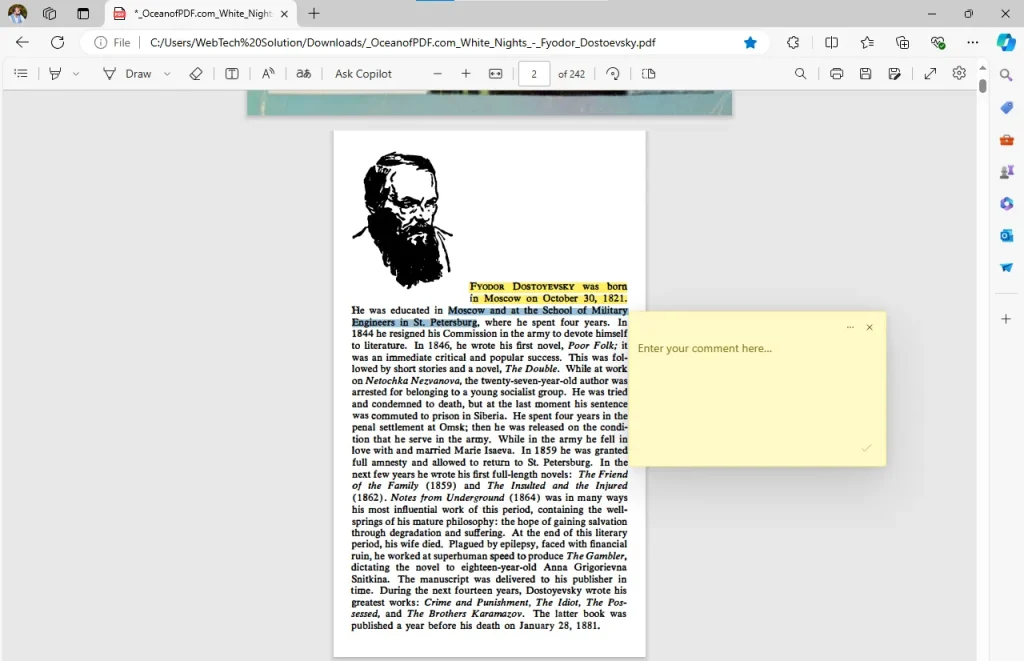Screen dimensions: 1024x661
Task: Open PDF settings gear
Action: tap(959, 73)
